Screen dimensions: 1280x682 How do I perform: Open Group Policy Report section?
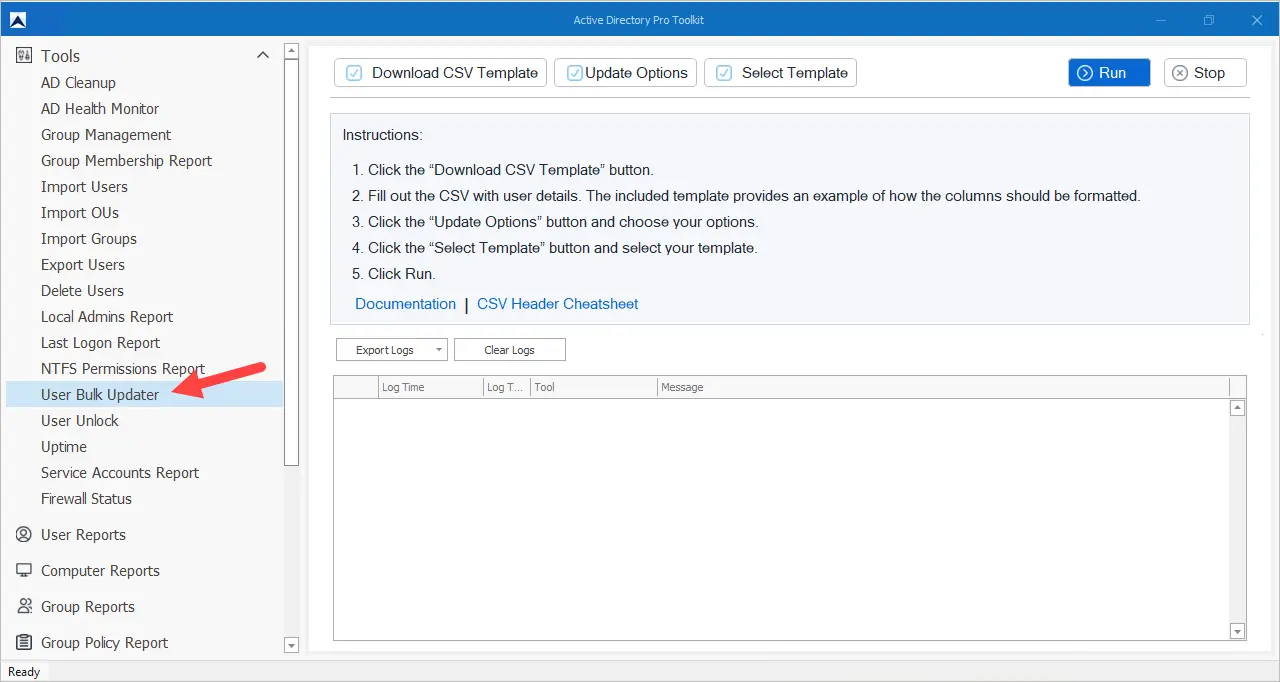[104, 643]
